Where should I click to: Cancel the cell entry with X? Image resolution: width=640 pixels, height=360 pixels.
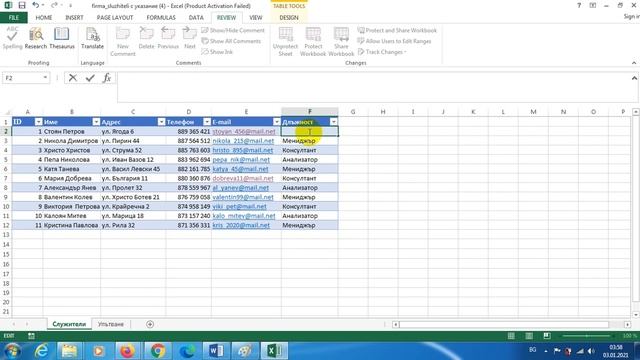(x=73, y=78)
